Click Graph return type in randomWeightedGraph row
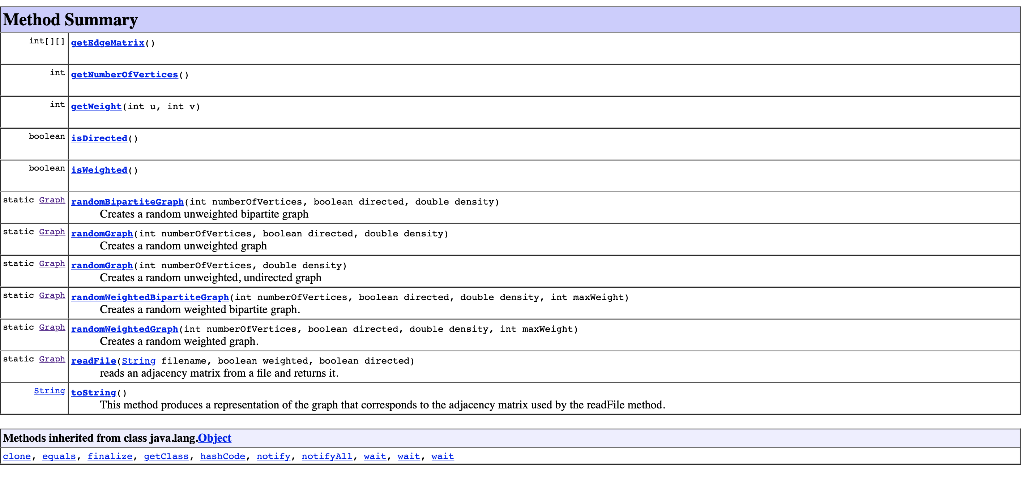Image resolution: width=1024 pixels, height=480 pixels. (x=52, y=327)
